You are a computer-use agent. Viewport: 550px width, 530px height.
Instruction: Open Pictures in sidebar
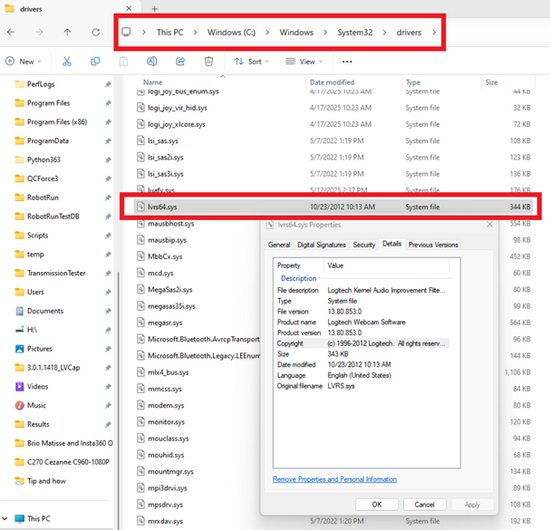point(39,349)
